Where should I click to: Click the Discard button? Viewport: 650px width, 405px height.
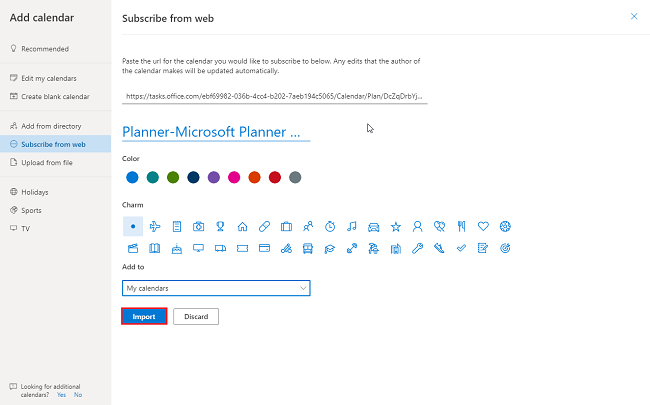pos(196,316)
